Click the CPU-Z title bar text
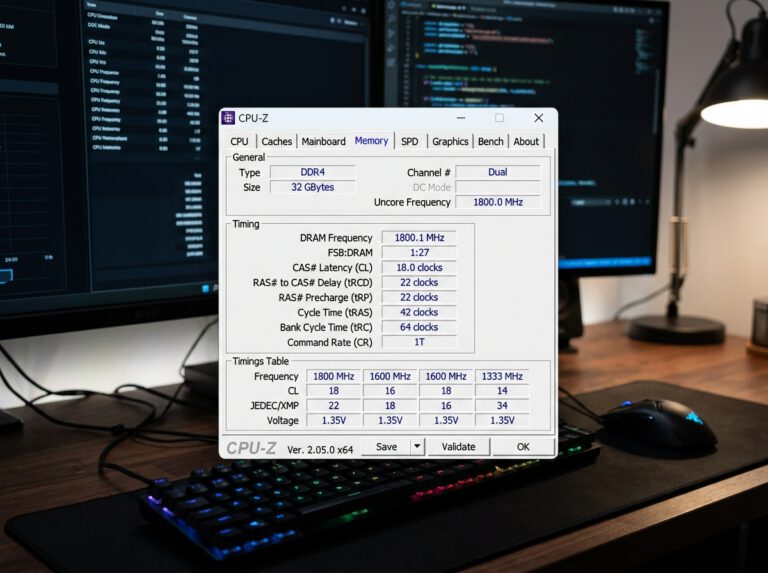The width and height of the screenshot is (768, 573). click(253, 118)
